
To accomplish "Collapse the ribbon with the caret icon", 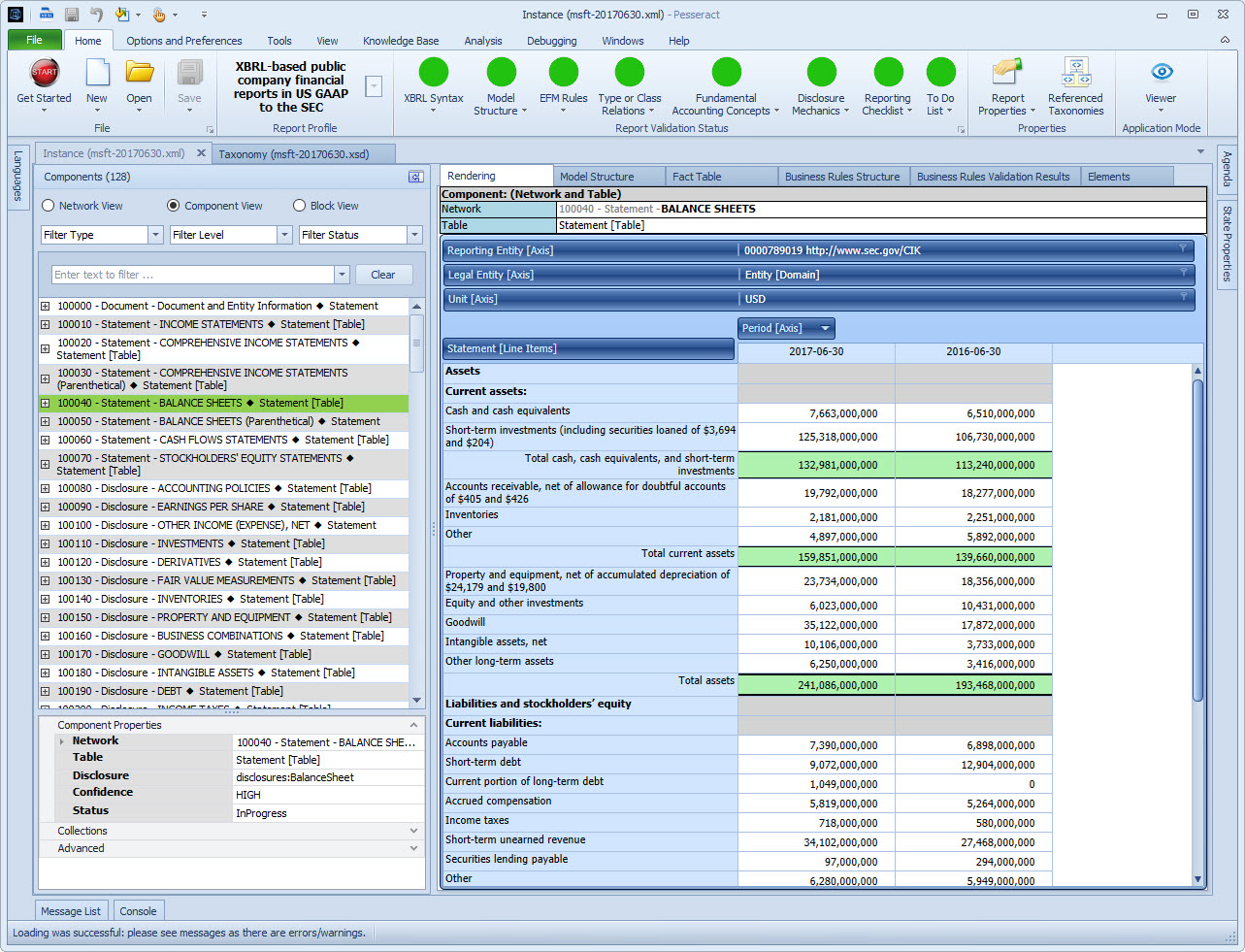I will click(x=1225, y=41).
